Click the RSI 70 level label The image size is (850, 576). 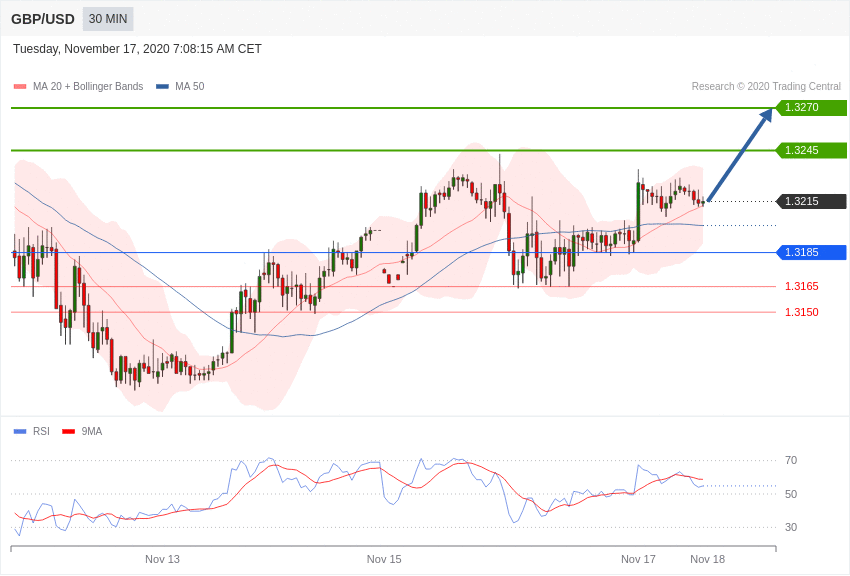[x=791, y=460]
